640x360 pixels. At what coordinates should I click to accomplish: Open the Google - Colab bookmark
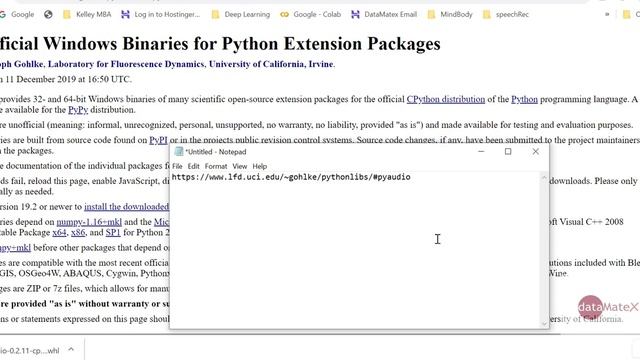point(311,14)
